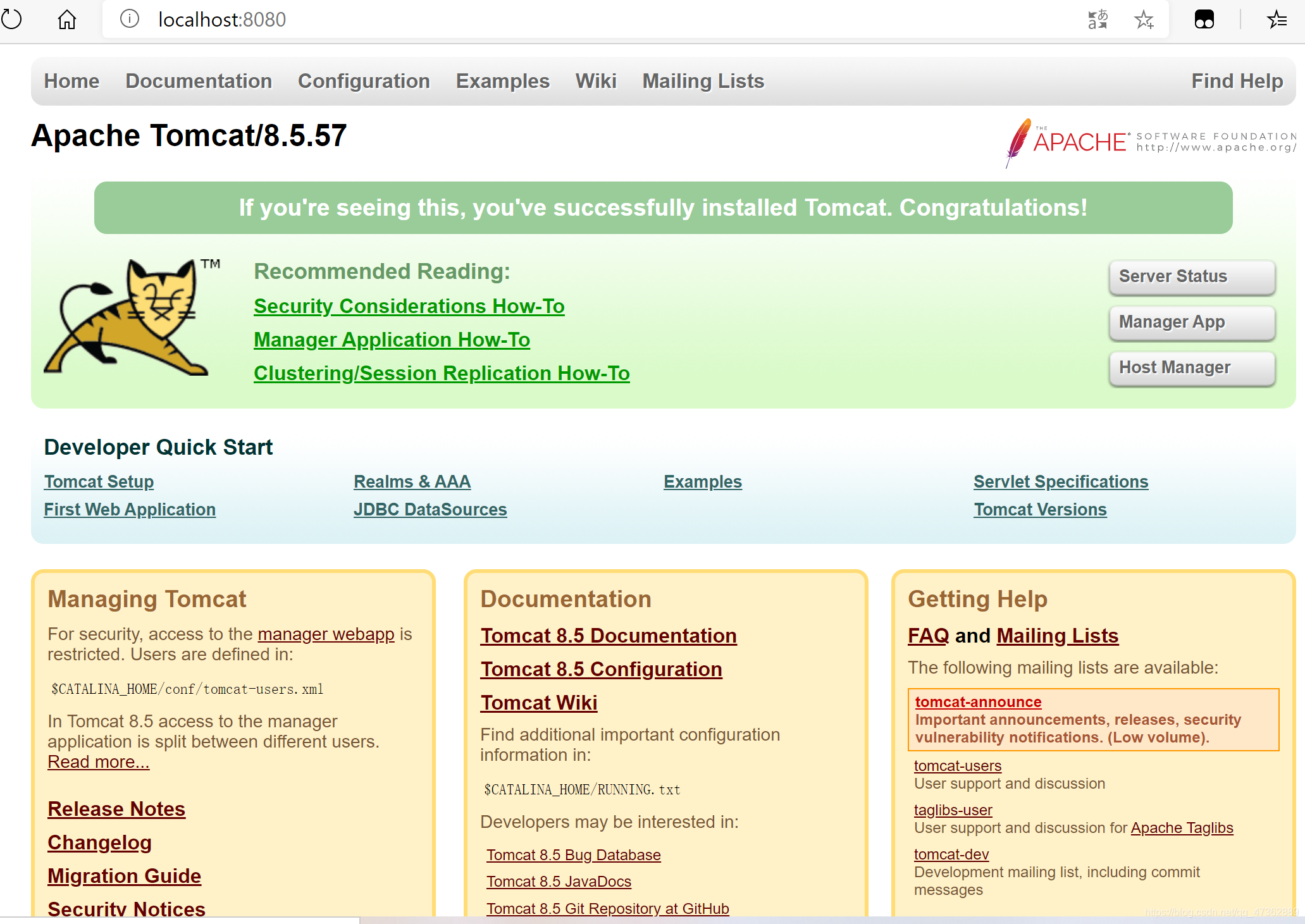Open Manager Application How-To link

tap(392, 340)
